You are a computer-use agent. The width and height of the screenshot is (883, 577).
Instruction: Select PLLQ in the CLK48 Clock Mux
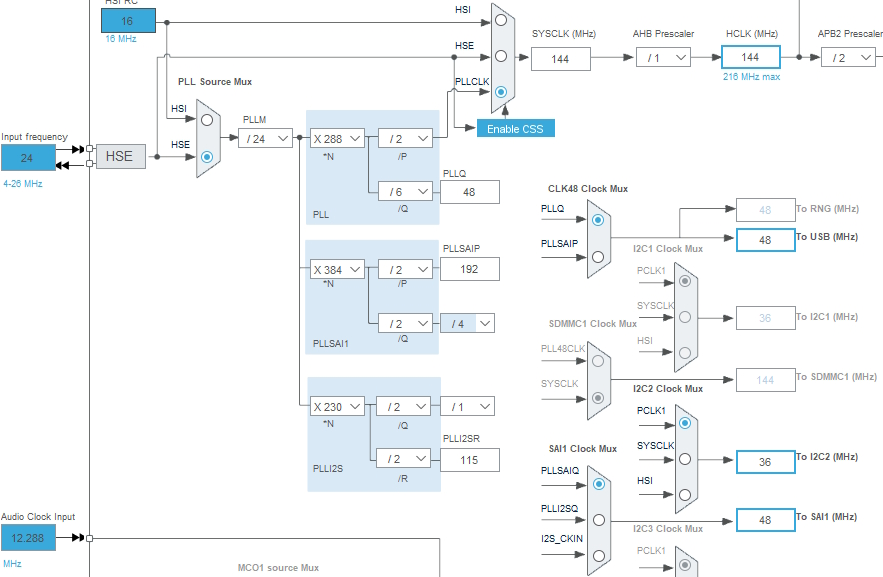point(598,220)
